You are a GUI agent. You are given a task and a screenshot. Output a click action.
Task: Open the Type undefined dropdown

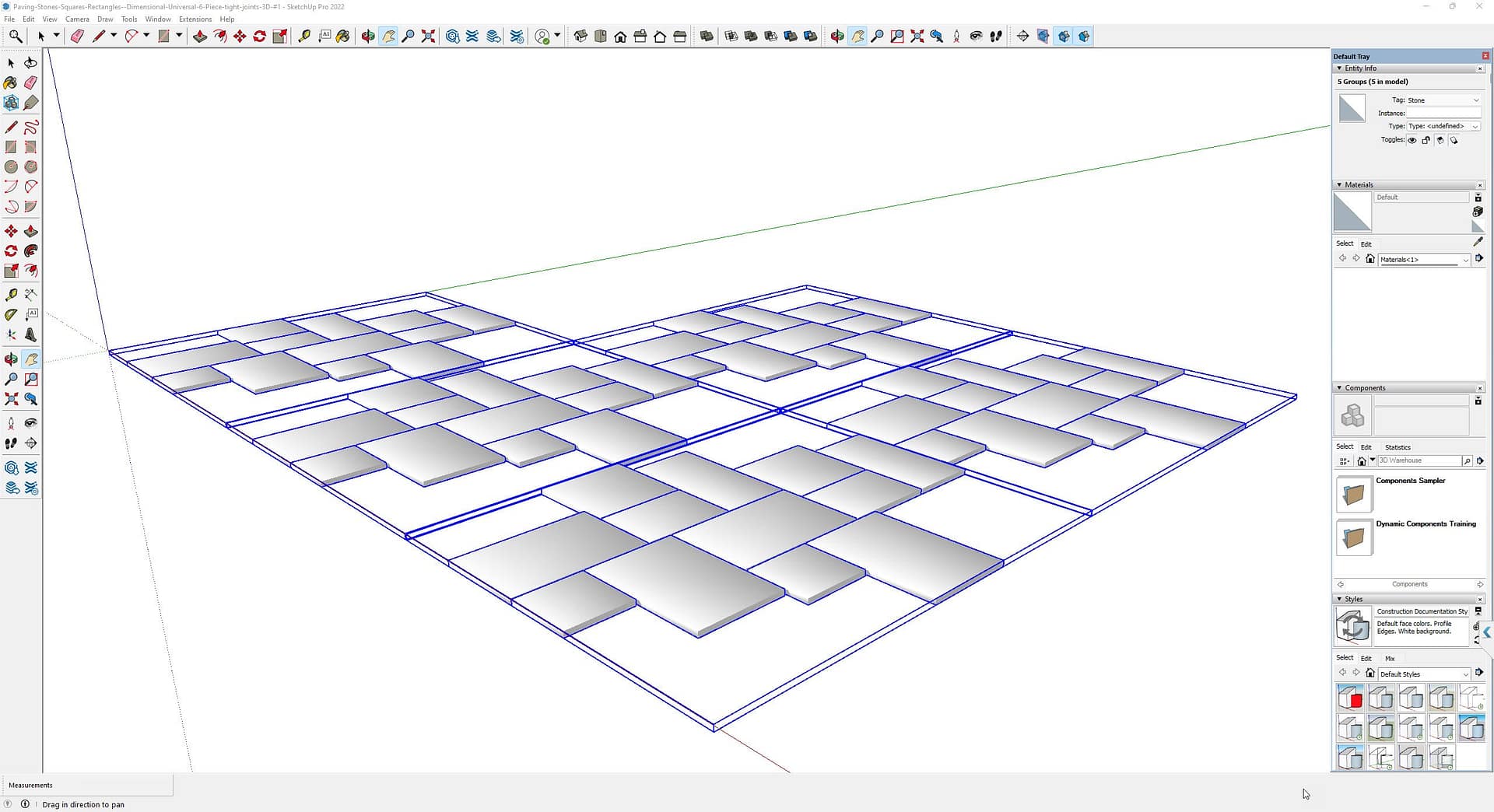1443,126
